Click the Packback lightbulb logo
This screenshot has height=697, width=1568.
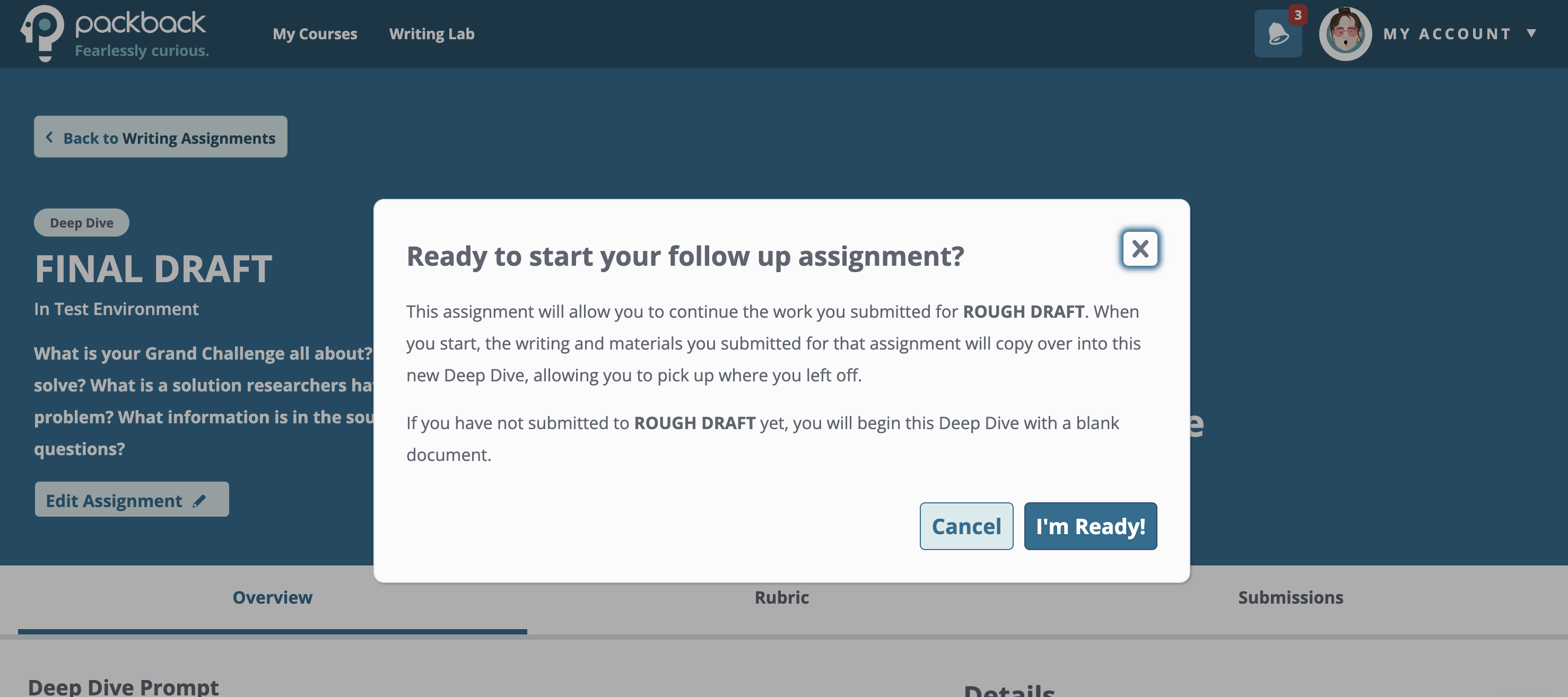pyautogui.click(x=41, y=33)
